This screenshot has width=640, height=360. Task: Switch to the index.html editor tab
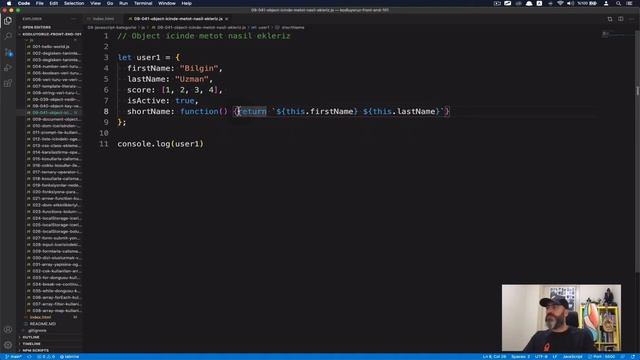point(103,19)
